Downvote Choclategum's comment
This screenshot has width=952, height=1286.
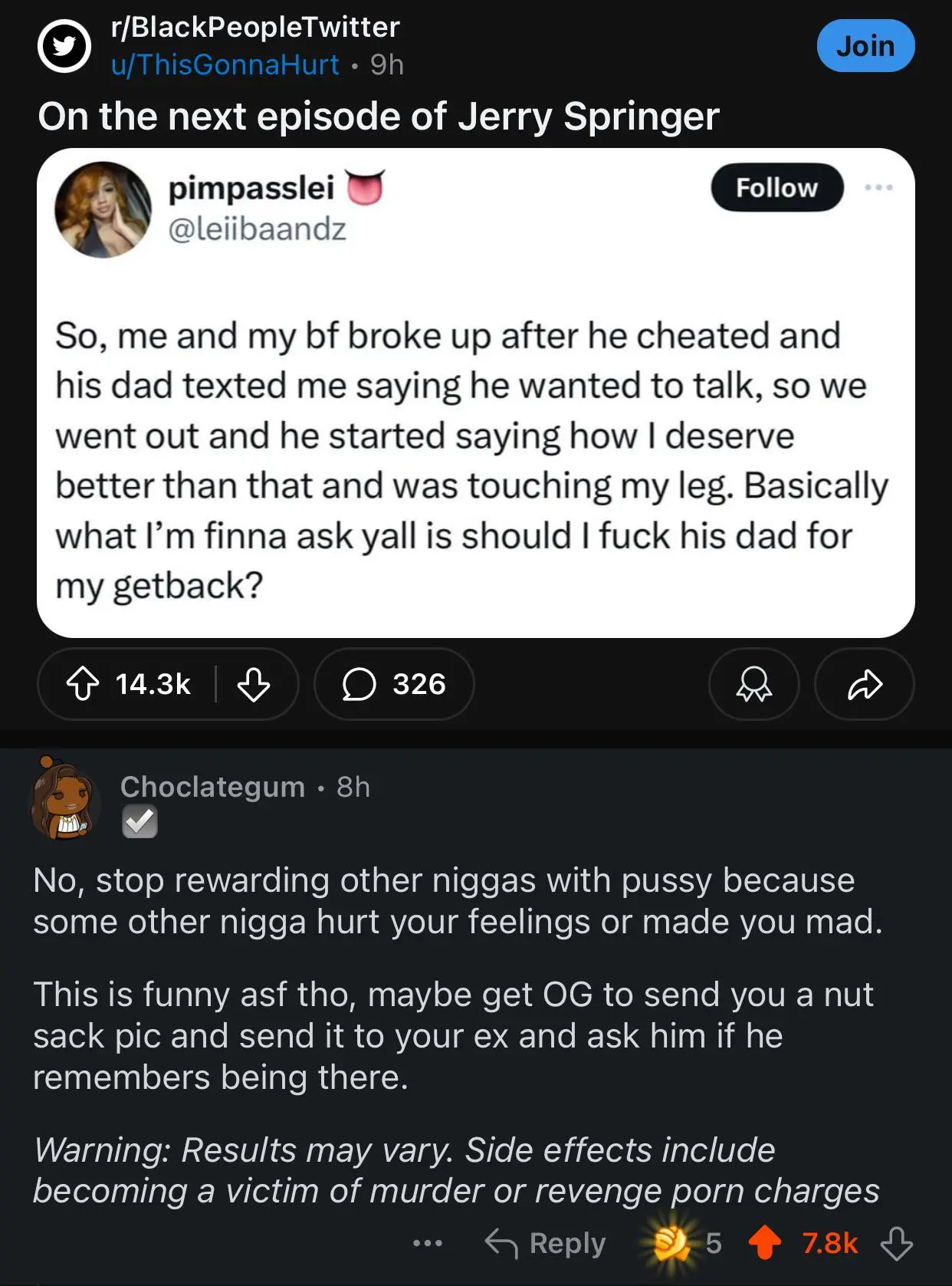[x=896, y=1243]
